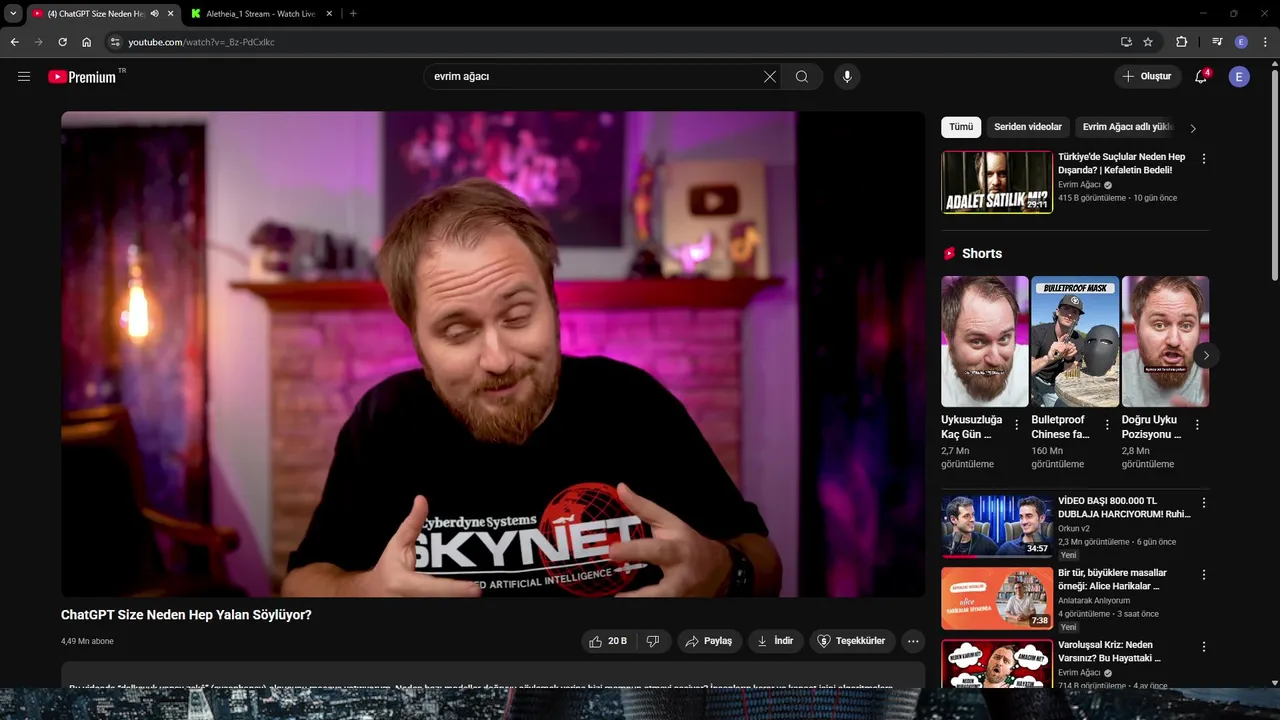Click the install app icon in address bar

1126,42
